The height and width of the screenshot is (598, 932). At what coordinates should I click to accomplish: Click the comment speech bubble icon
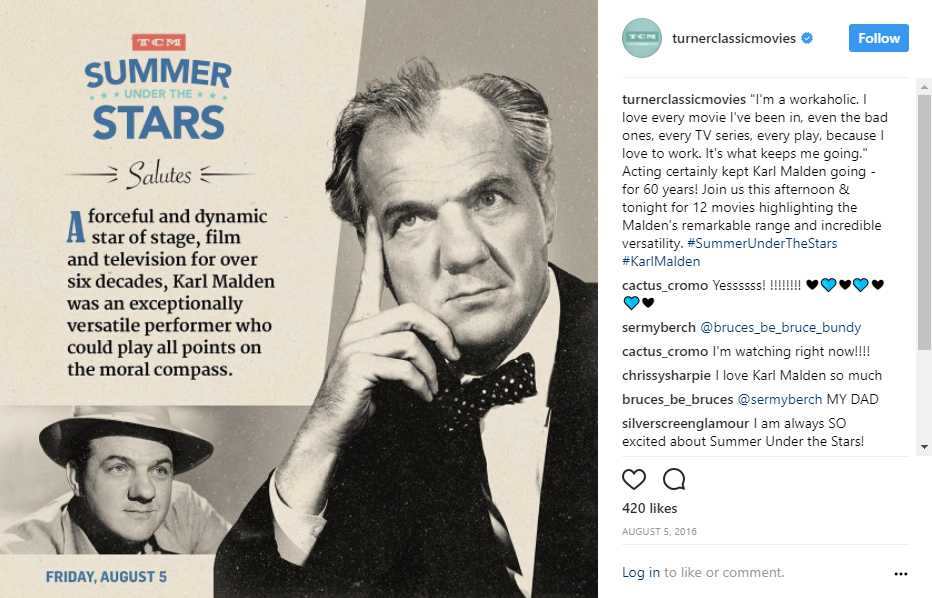click(674, 479)
